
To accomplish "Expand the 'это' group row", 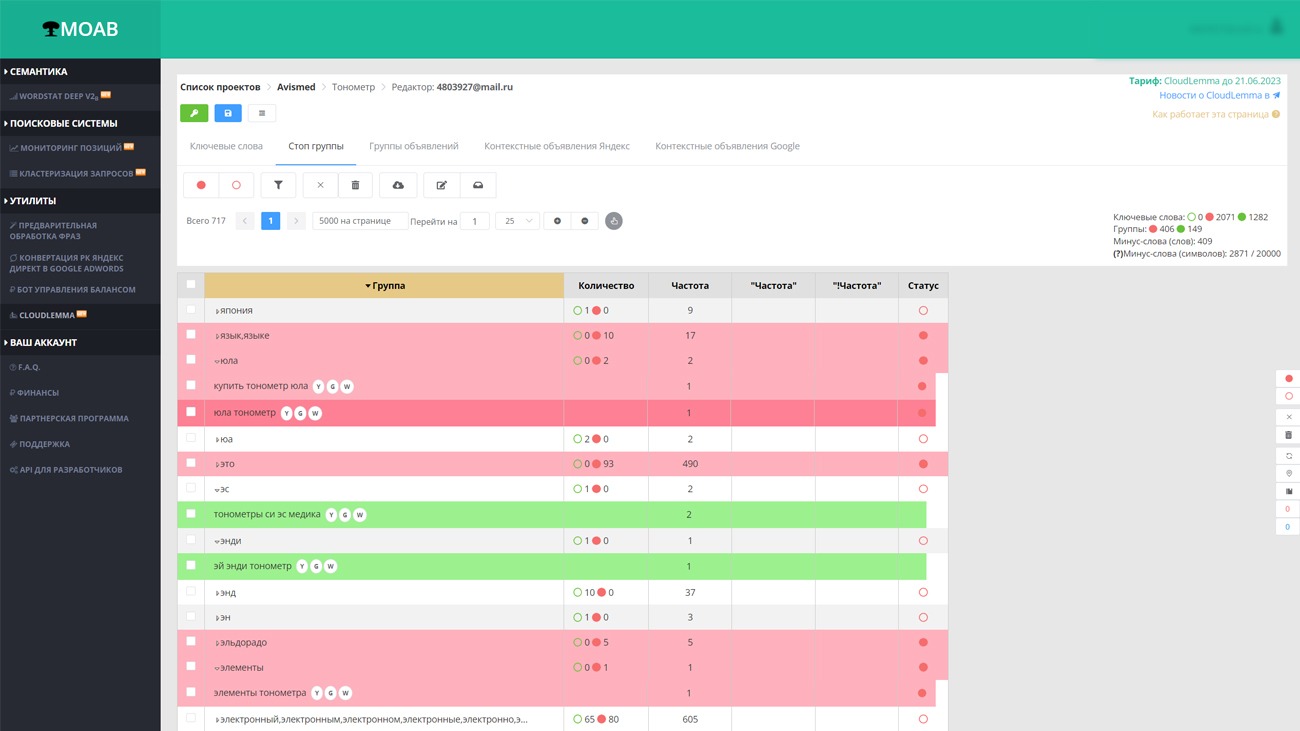I will pyautogui.click(x=218, y=464).
